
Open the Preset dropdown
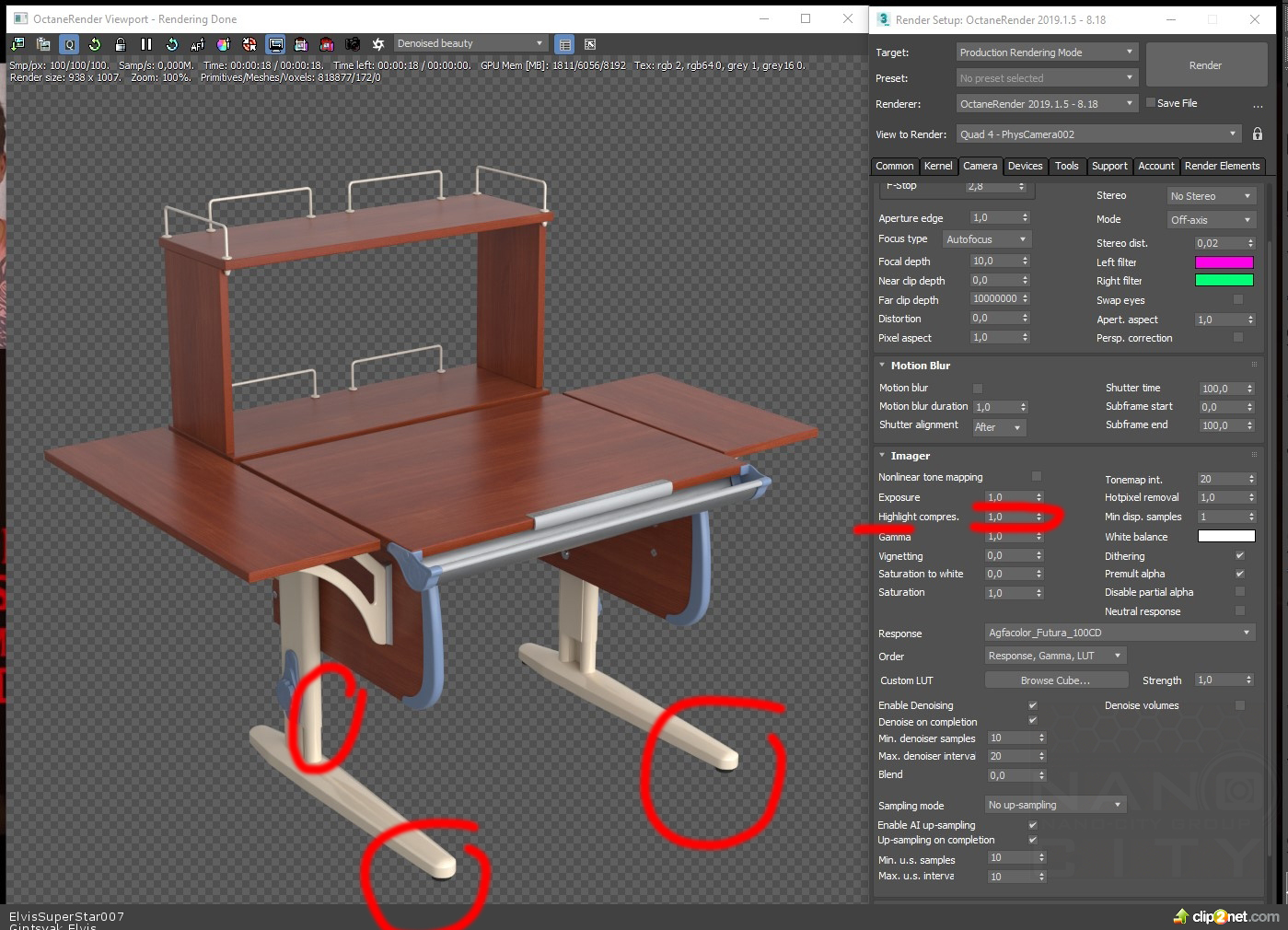tap(1047, 78)
